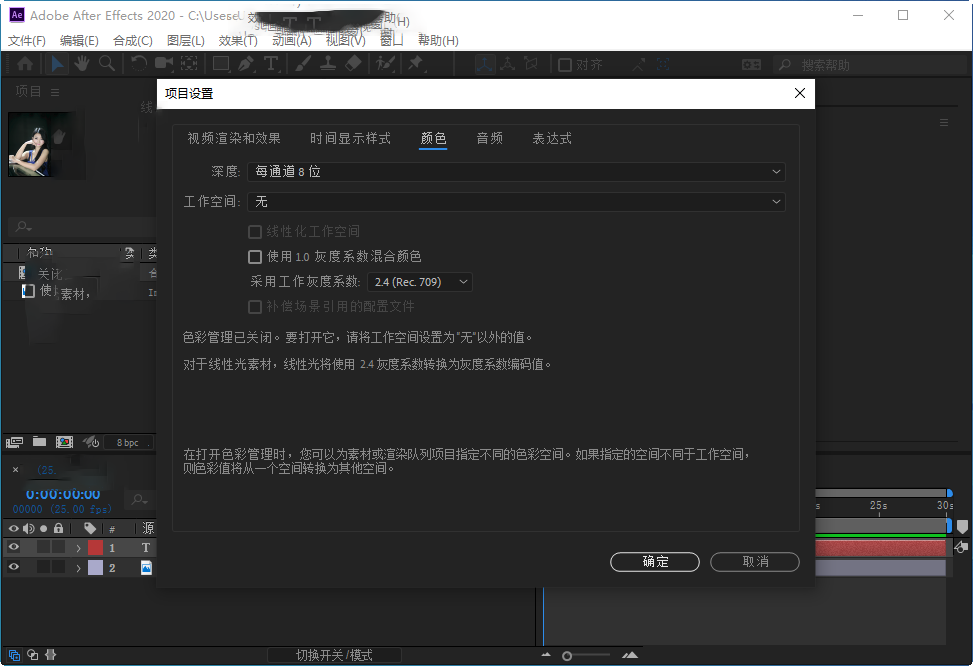Select the Puppet Pin tool

[415, 63]
